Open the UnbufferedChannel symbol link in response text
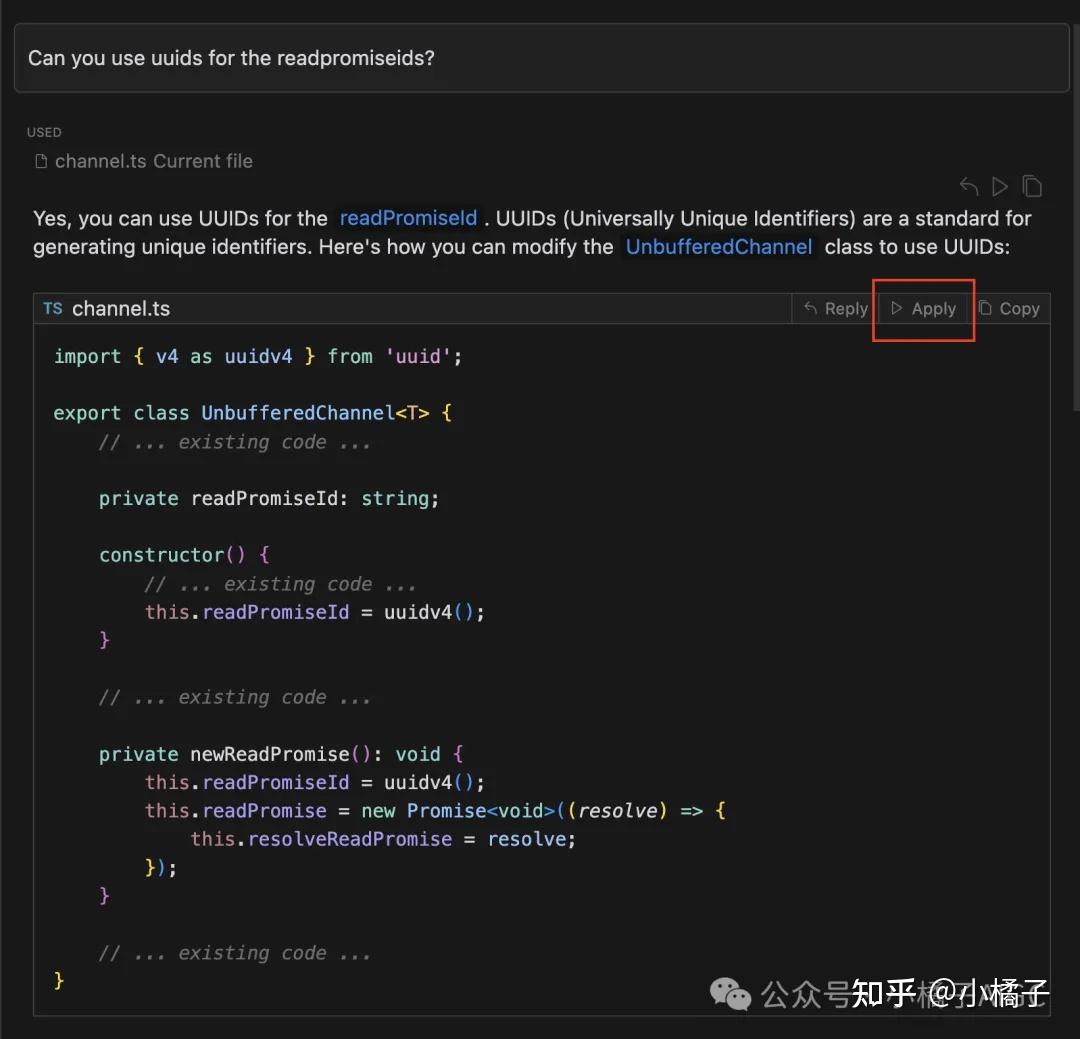 click(718, 247)
